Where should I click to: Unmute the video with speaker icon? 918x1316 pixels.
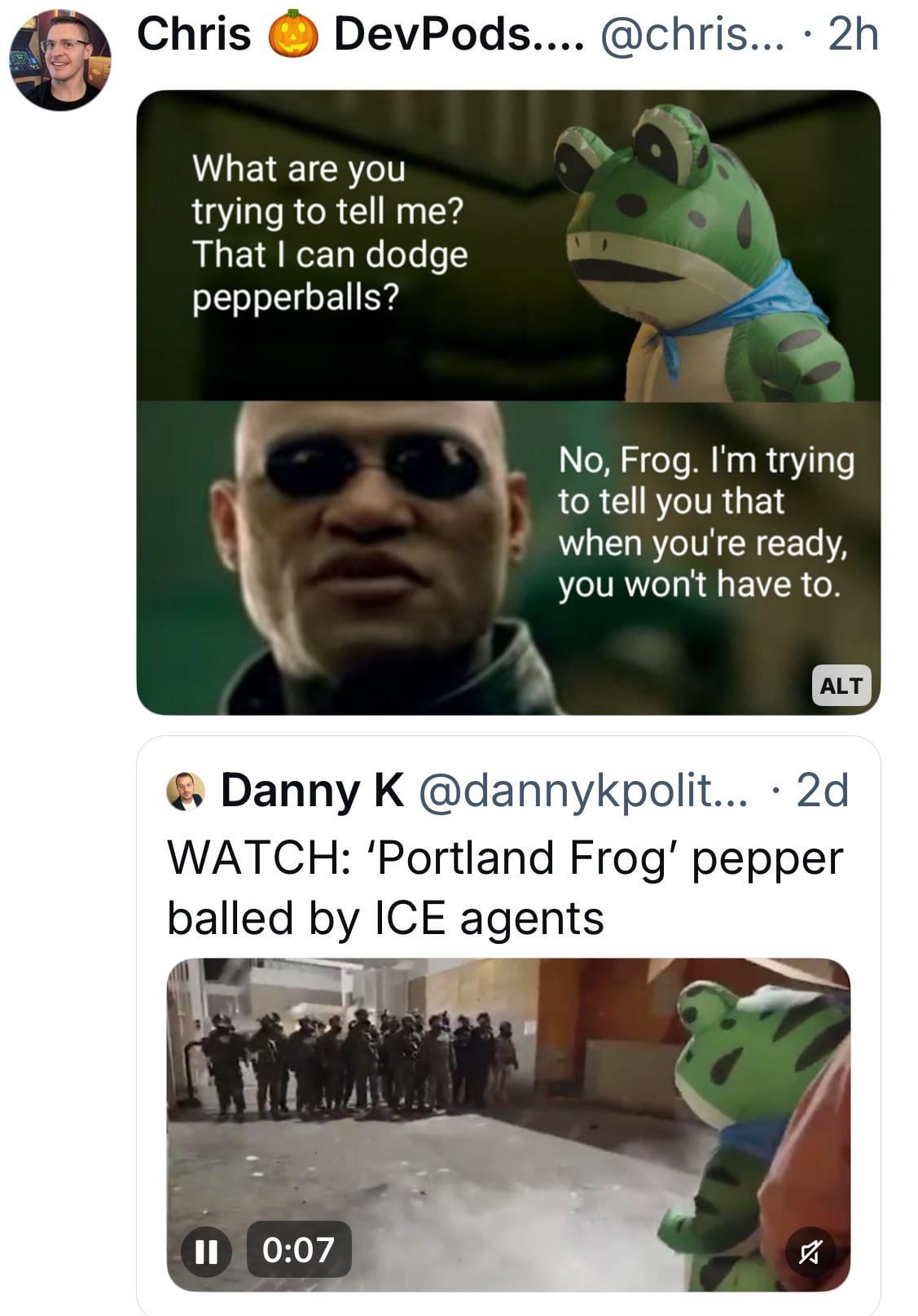pyautogui.click(x=809, y=1250)
